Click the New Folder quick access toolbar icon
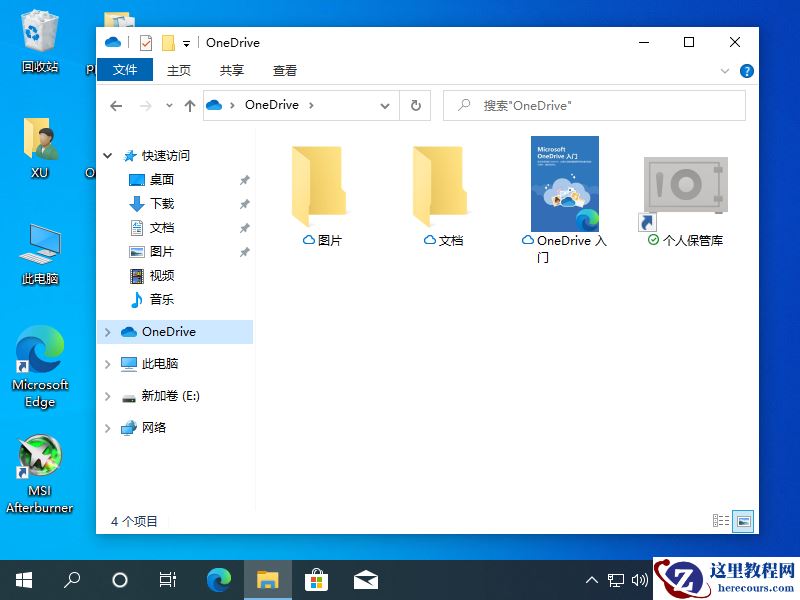This screenshot has height=600, width=800. (x=168, y=43)
